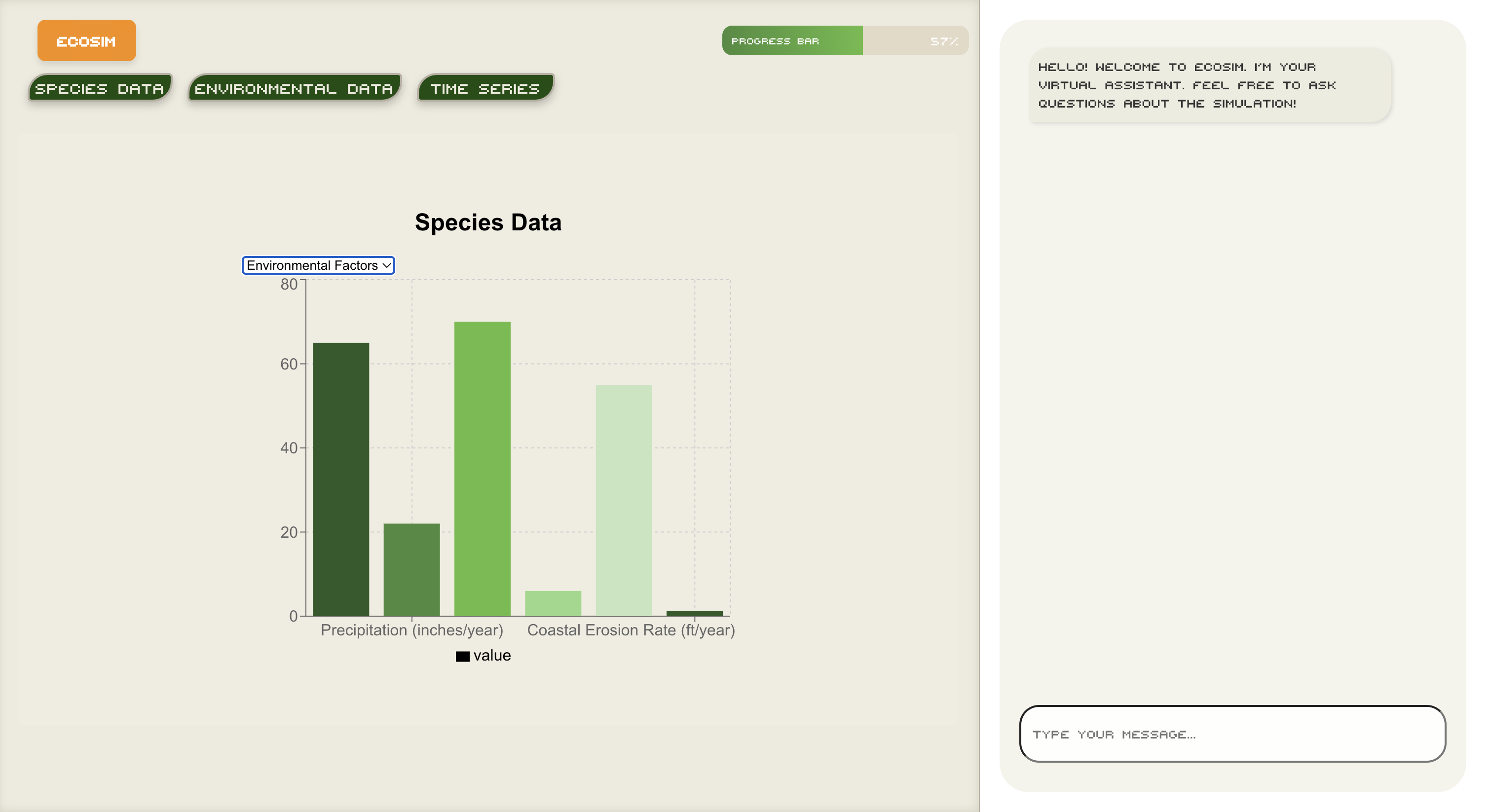Click the pale green bar
This screenshot has height=812, width=1490.
[624, 500]
